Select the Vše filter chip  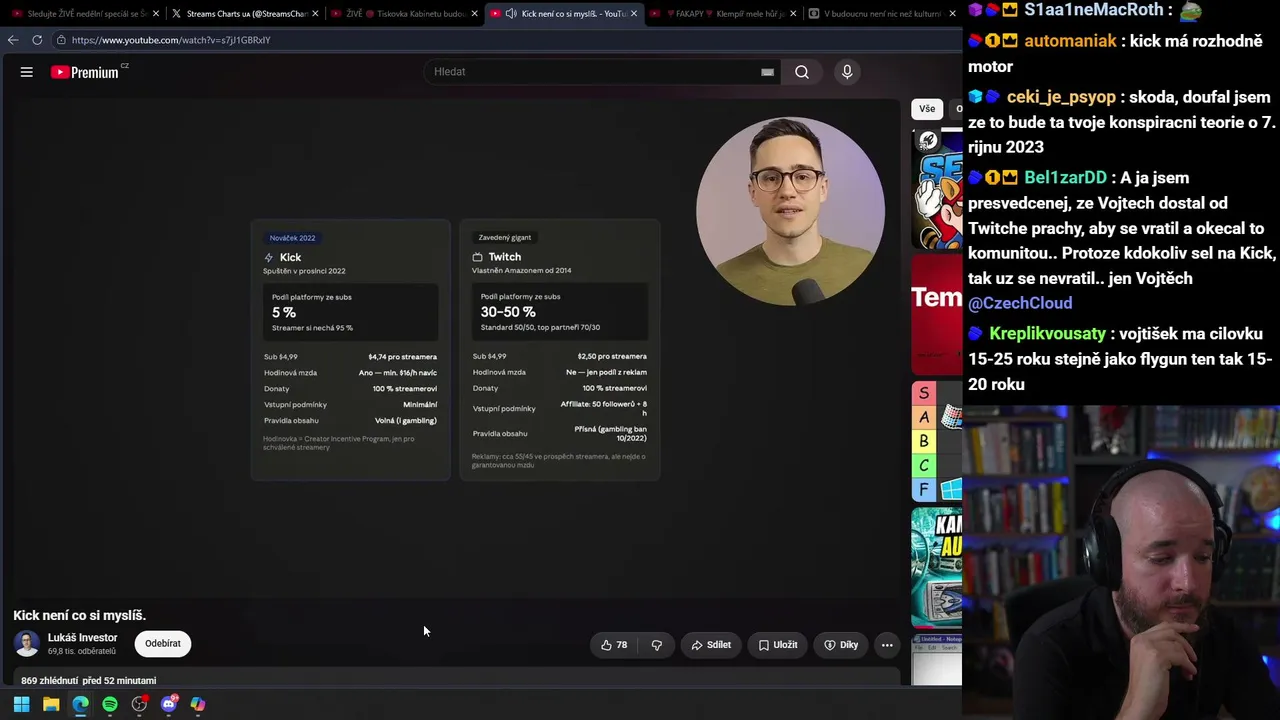coord(927,109)
